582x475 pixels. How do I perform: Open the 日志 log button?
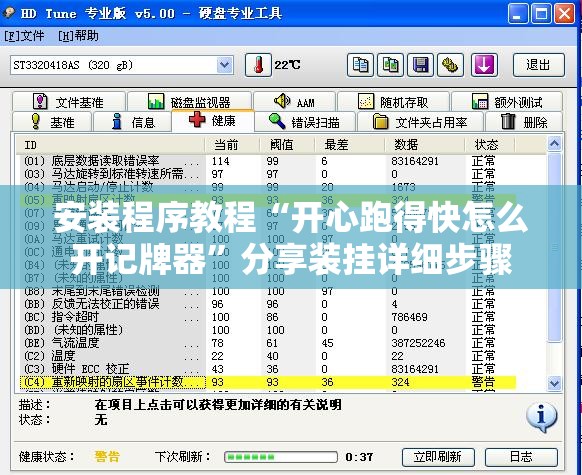[521, 457]
